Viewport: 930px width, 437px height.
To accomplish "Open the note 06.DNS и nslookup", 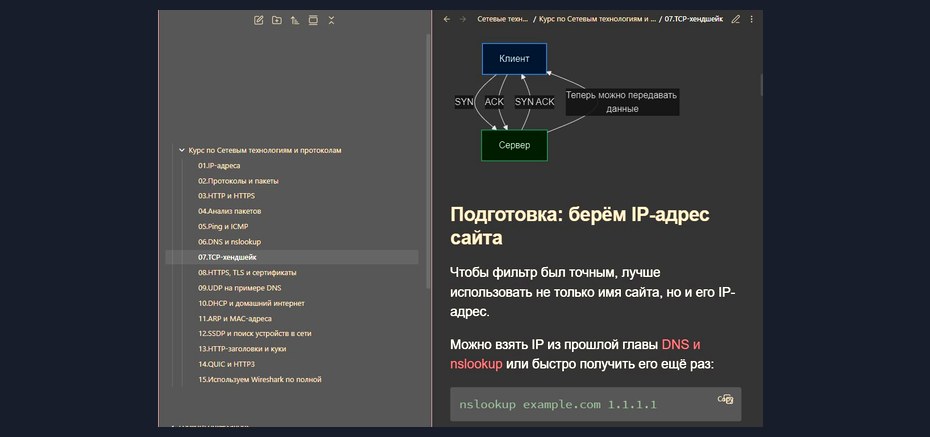I will [x=230, y=242].
